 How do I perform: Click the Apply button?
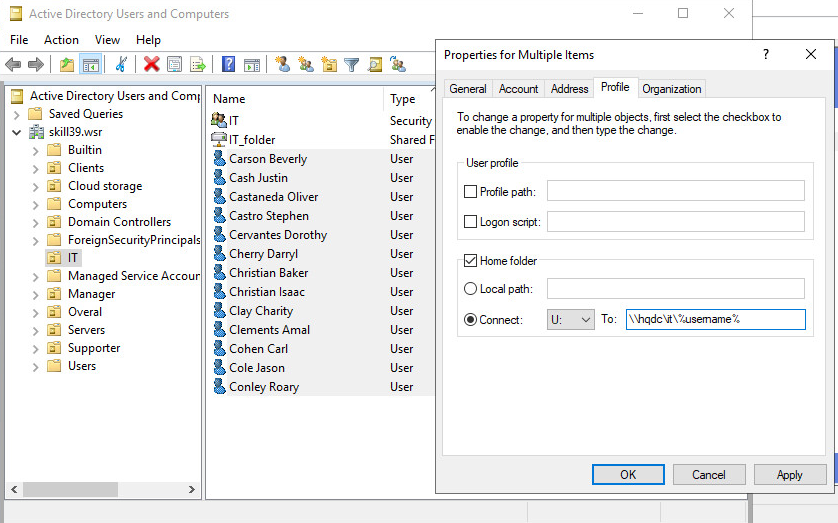click(x=789, y=474)
